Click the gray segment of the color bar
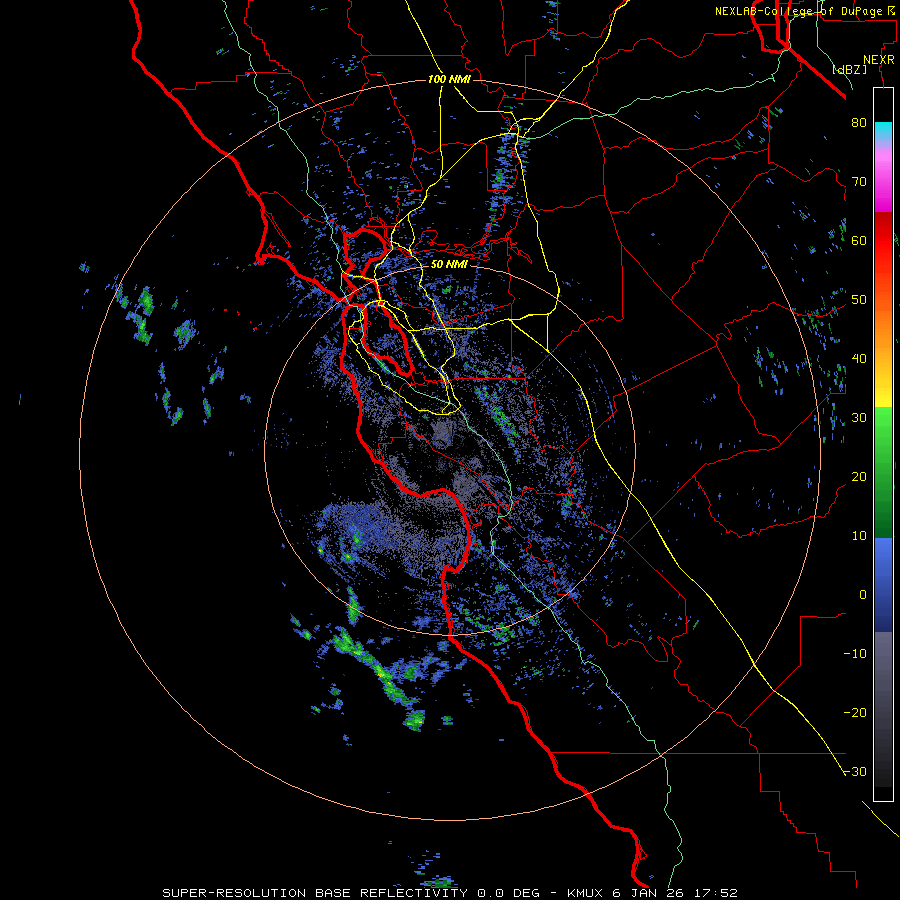 click(x=883, y=709)
